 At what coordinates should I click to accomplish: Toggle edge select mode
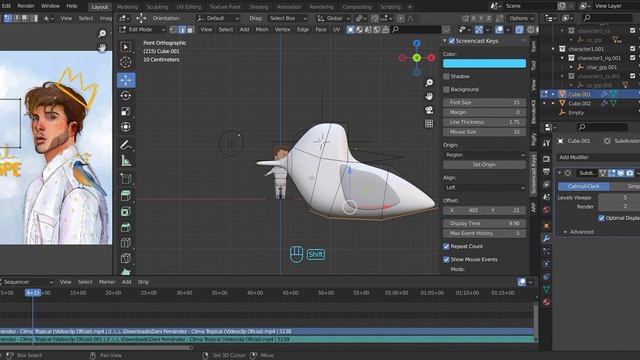pyautogui.click(x=182, y=30)
